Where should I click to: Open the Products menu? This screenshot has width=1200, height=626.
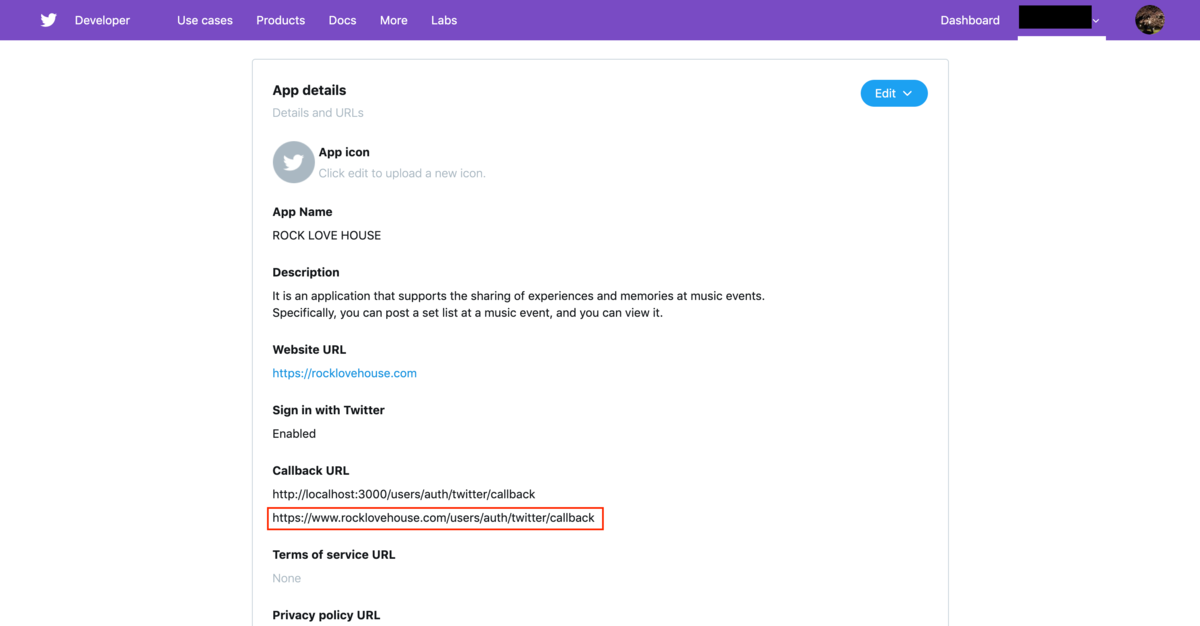point(281,20)
